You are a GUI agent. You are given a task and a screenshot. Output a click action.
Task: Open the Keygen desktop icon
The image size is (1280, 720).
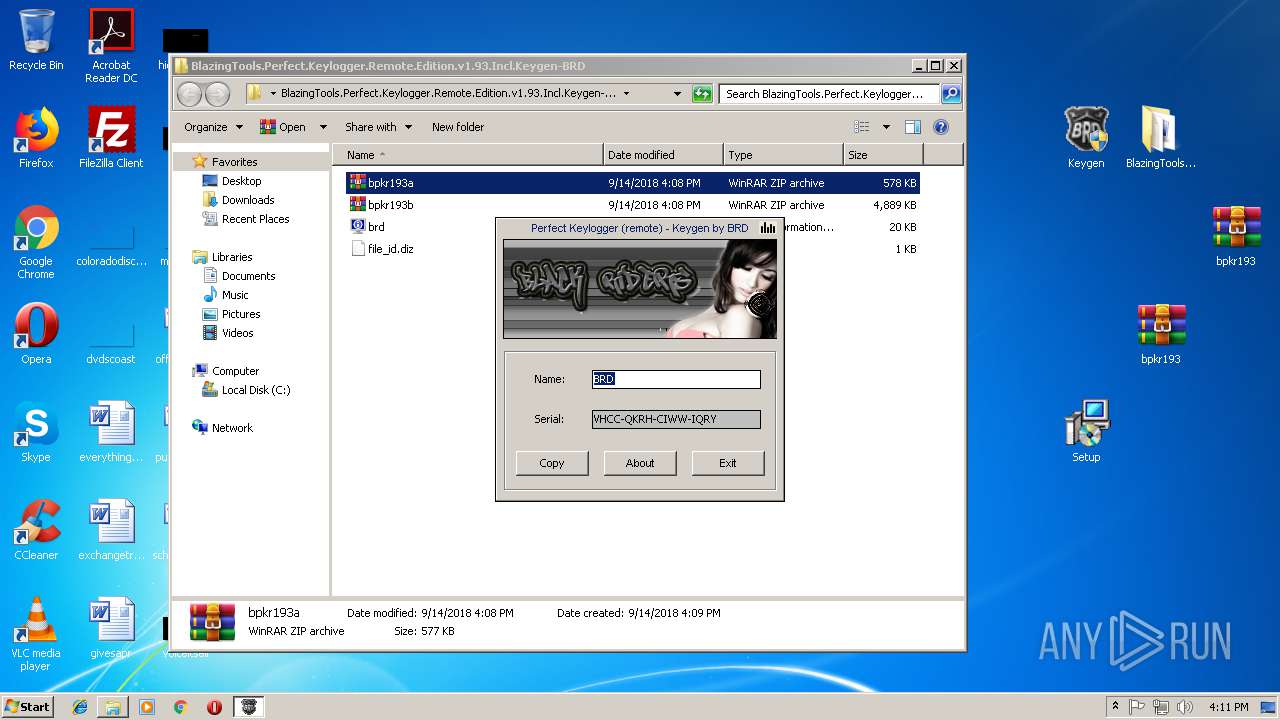tap(1086, 138)
